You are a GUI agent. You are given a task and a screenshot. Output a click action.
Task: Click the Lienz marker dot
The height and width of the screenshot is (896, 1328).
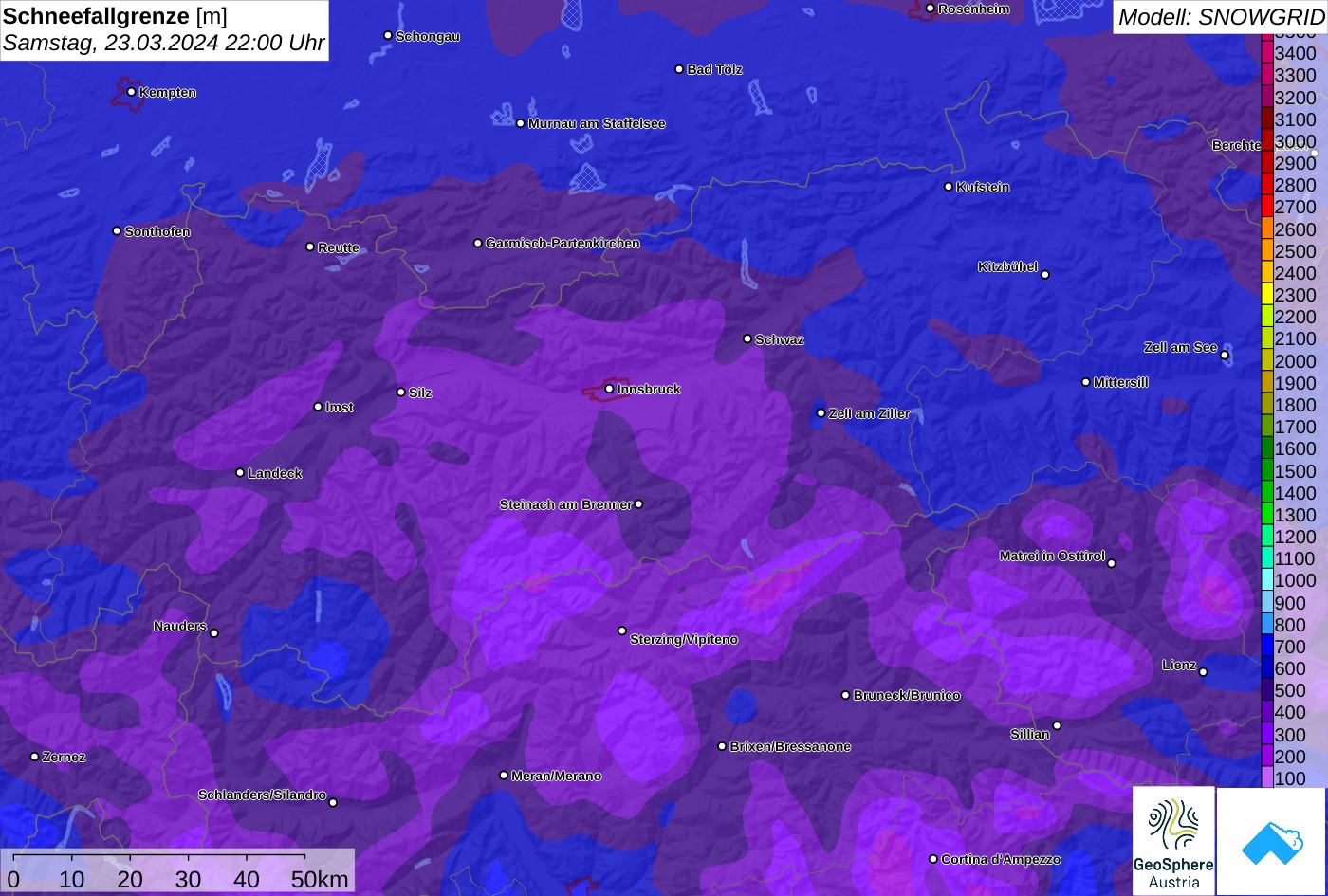click(1203, 672)
